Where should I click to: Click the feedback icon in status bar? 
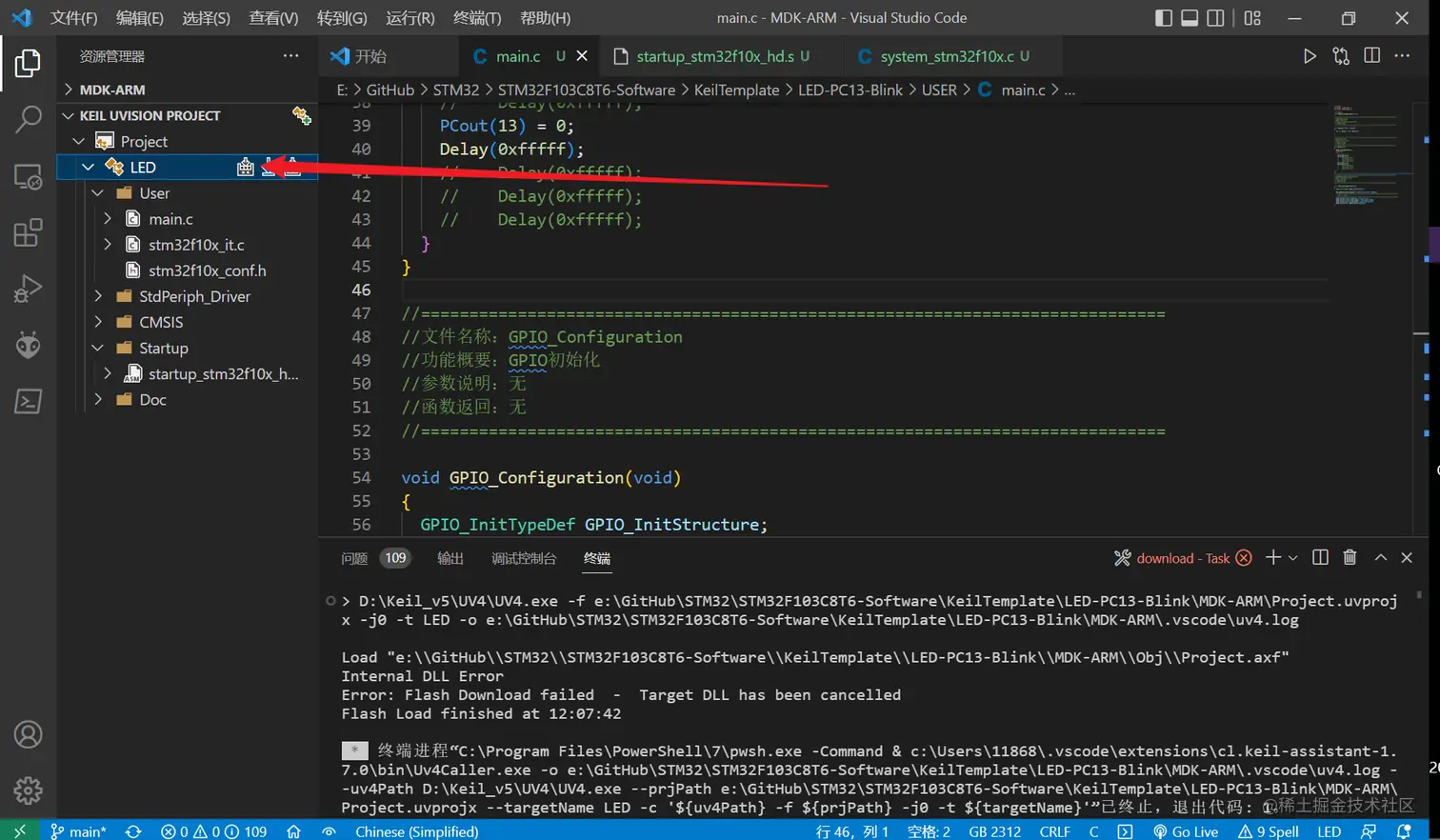coord(1369,831)
